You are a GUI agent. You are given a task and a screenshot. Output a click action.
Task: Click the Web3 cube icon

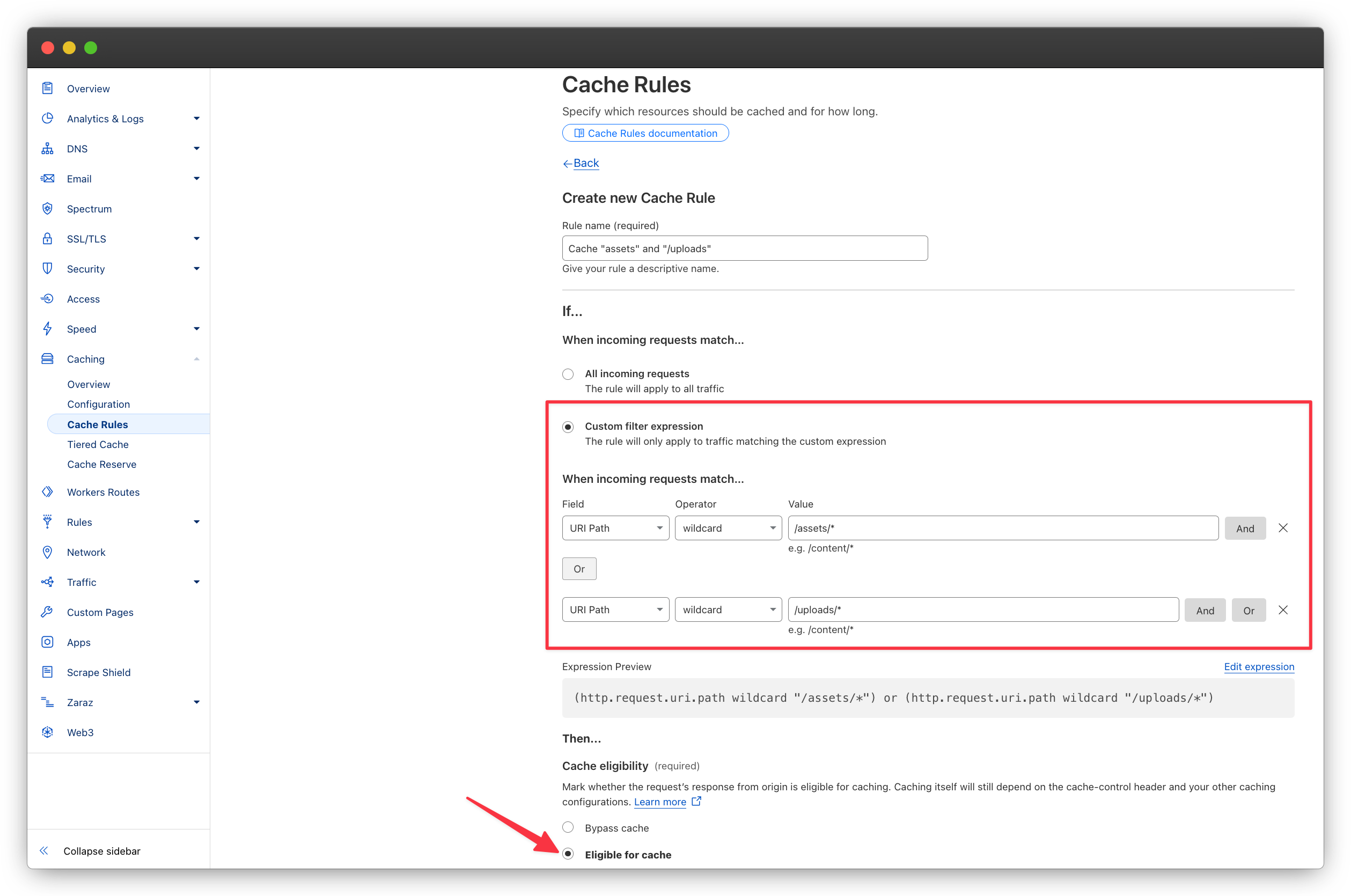[47, 732]
